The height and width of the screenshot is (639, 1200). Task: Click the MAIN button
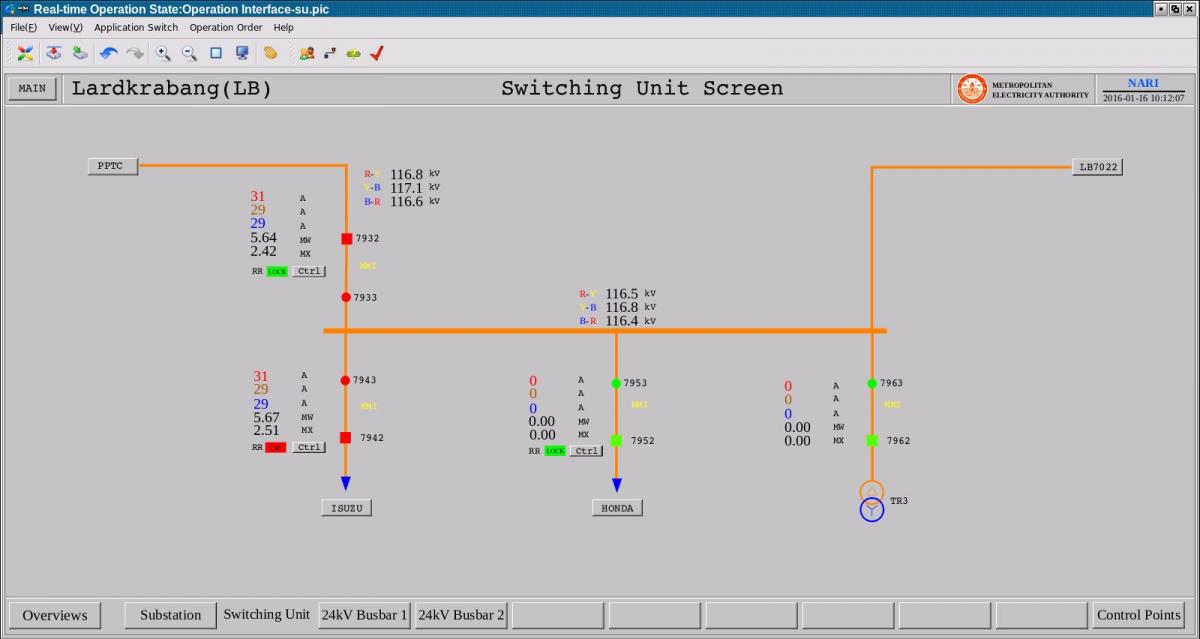pyautogui.click(x=32, y=89)
